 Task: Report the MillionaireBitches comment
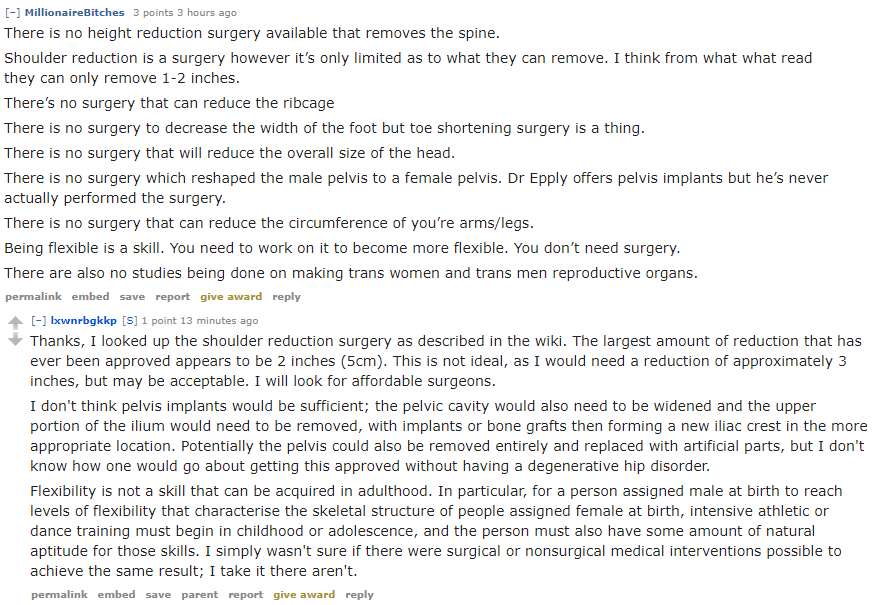[172, 297]
